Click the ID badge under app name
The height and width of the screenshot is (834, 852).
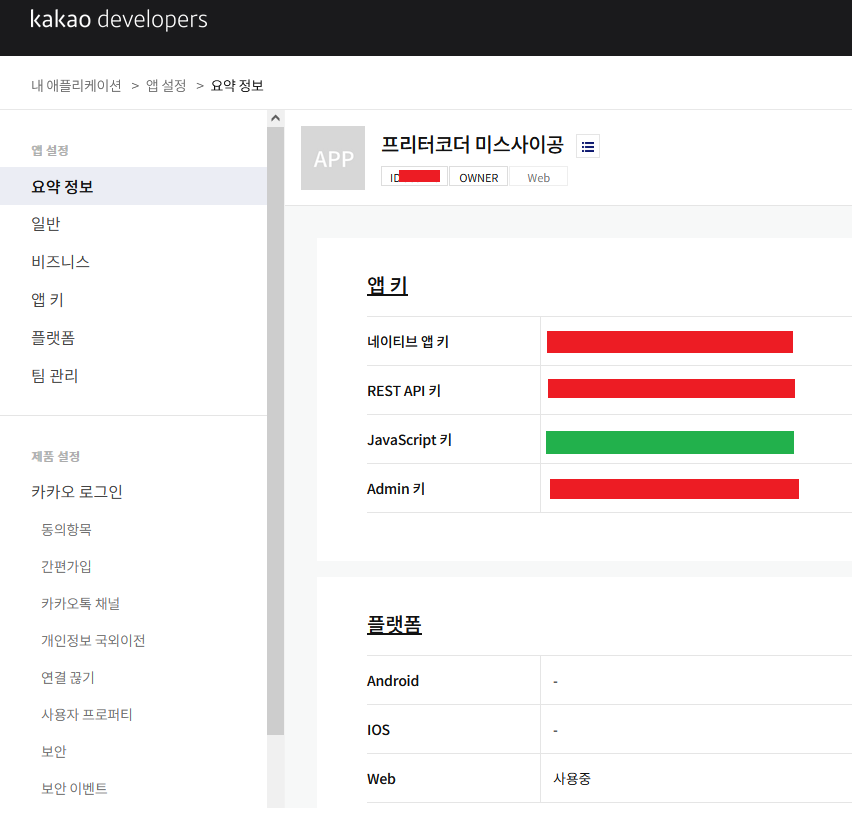[x=415, y=177]
